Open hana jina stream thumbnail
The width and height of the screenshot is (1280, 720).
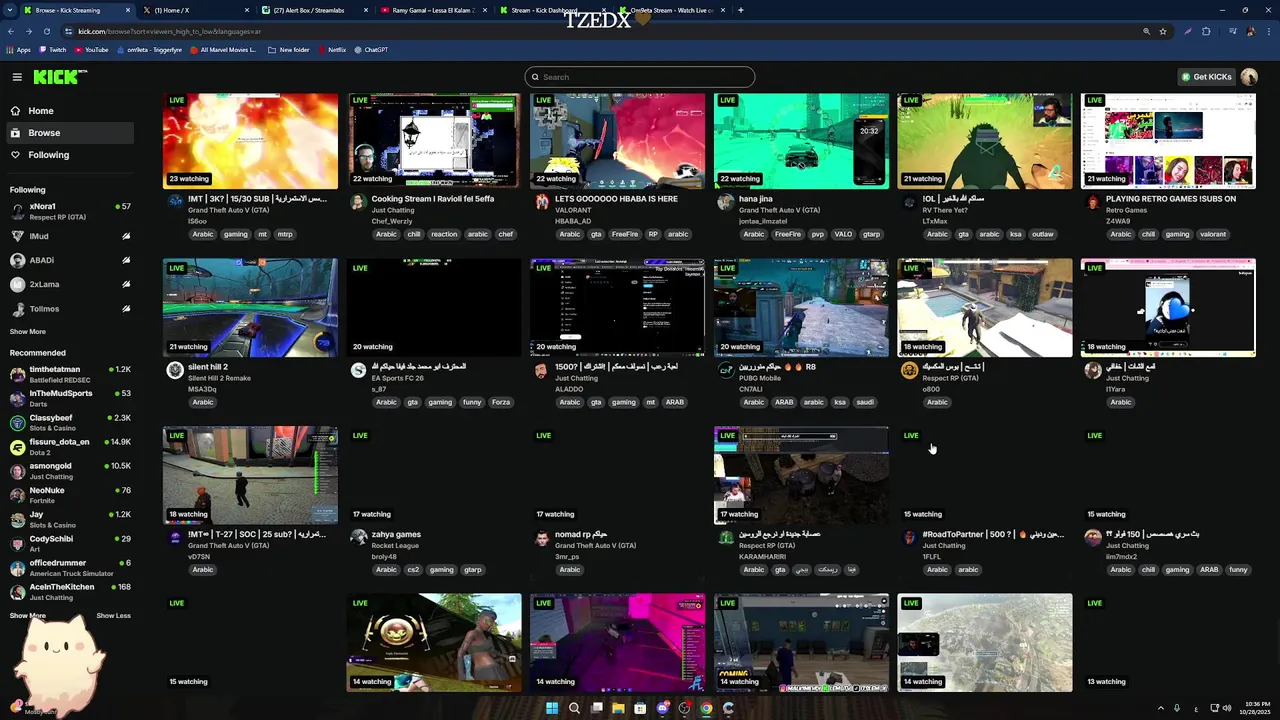click(801, 141)
